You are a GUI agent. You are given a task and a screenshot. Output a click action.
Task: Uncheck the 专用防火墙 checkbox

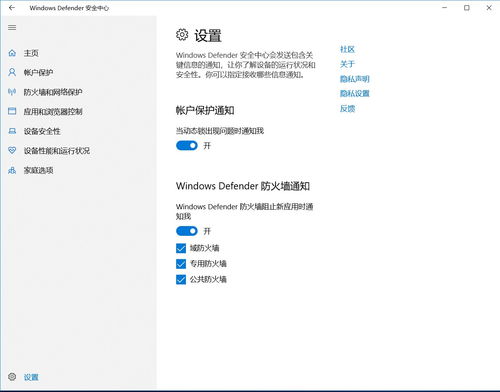click(181, 264)
